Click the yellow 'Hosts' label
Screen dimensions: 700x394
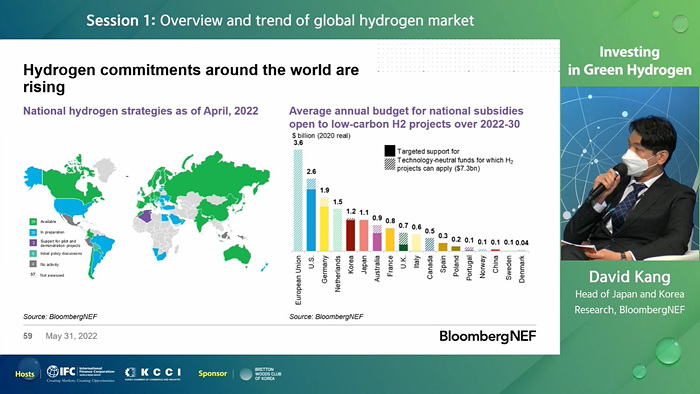click(25, 374)
